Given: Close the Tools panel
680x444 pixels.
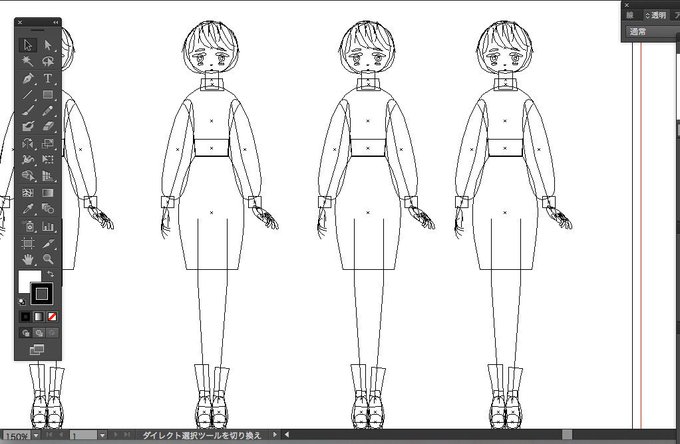Looking at the screenshot, I should pyautogui.click(x=20, y=22).
